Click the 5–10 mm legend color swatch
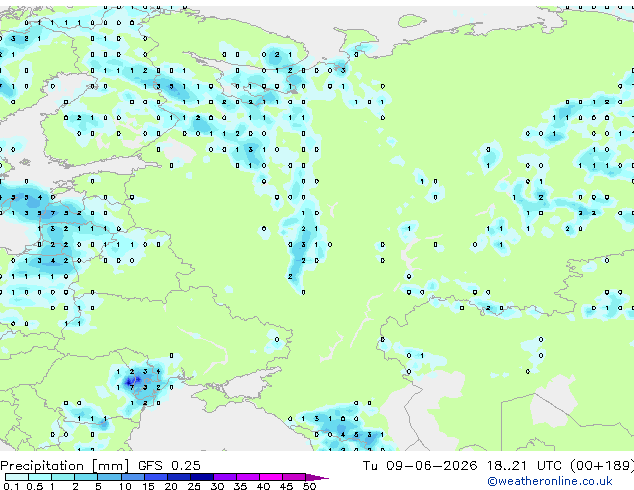 pos(109,477)
